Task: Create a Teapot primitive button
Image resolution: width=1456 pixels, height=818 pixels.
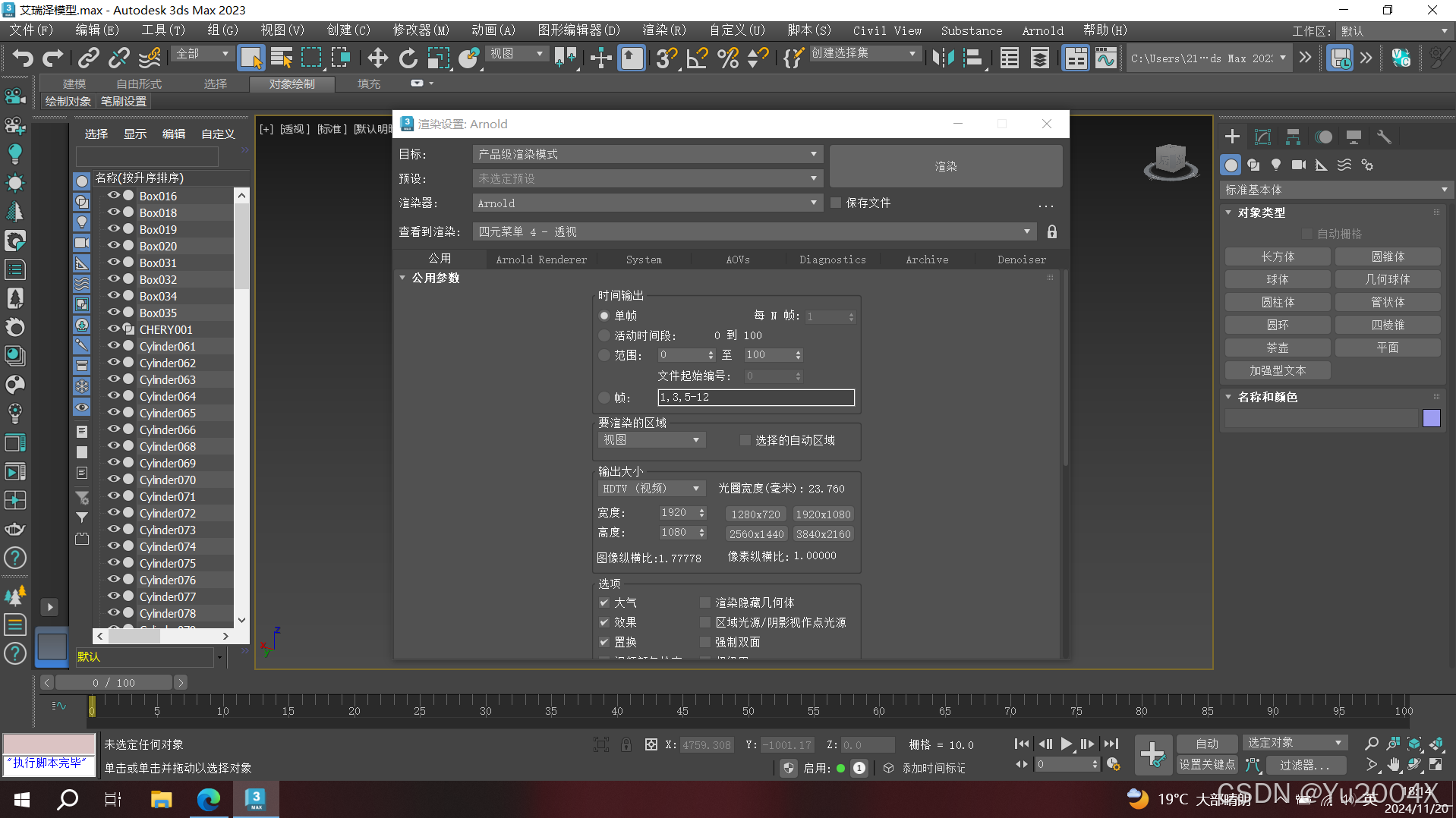Action: [1278, 348]
